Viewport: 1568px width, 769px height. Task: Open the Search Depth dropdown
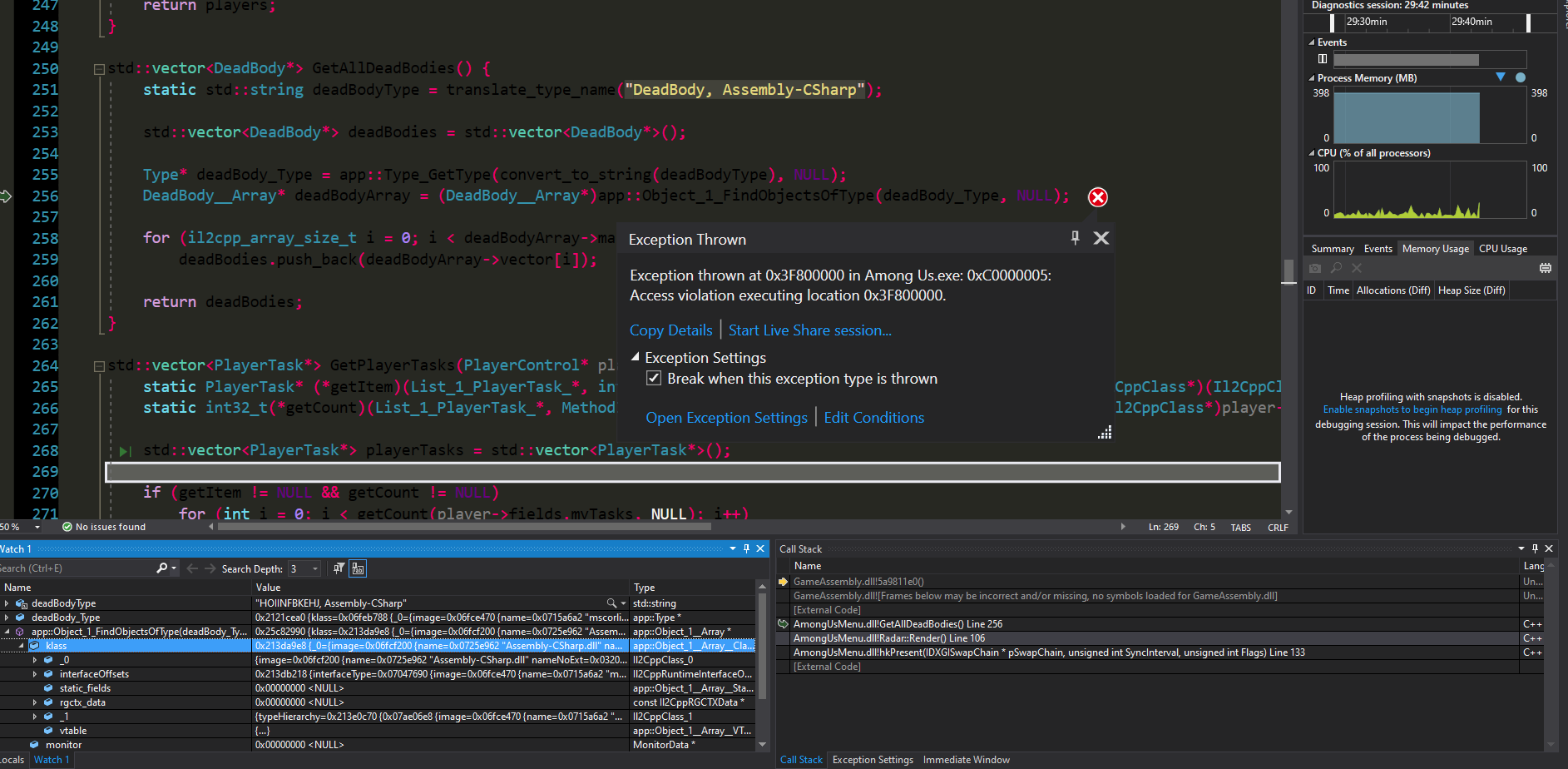pyautogui.click(x=314, y=568)
